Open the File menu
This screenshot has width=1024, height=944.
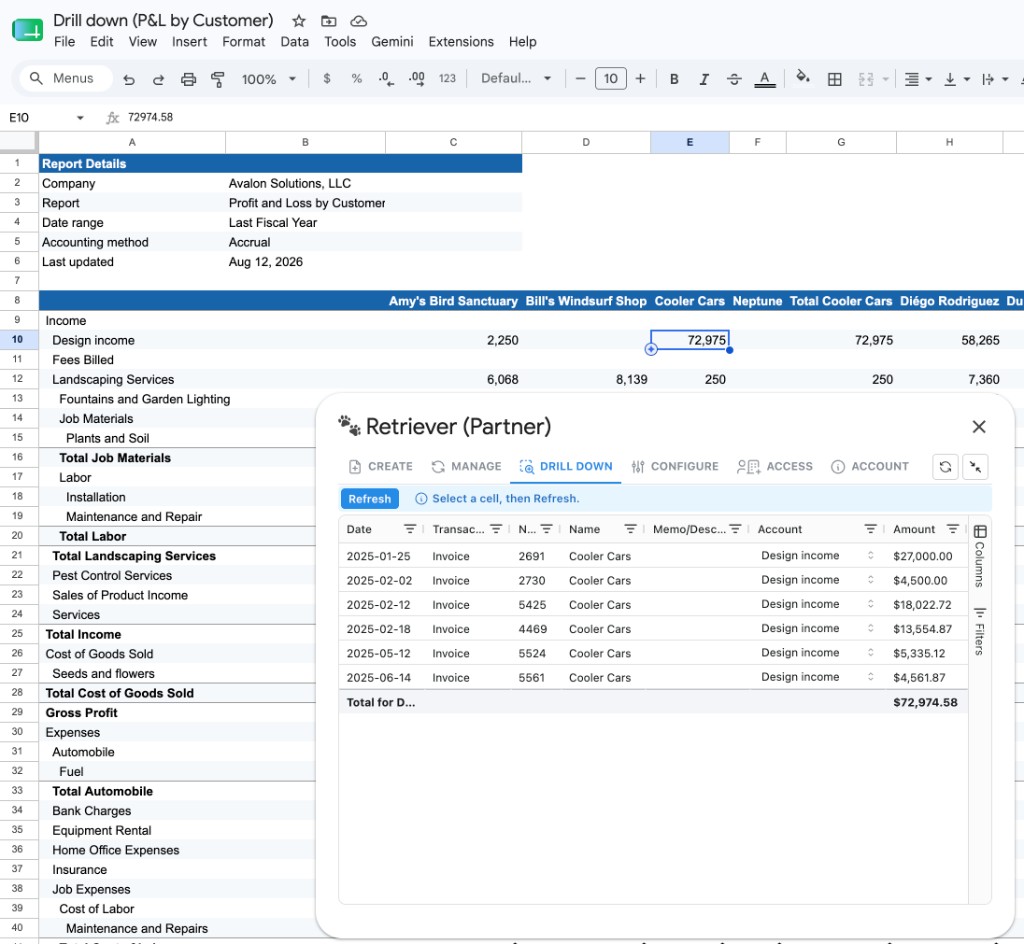coord(64,42)
